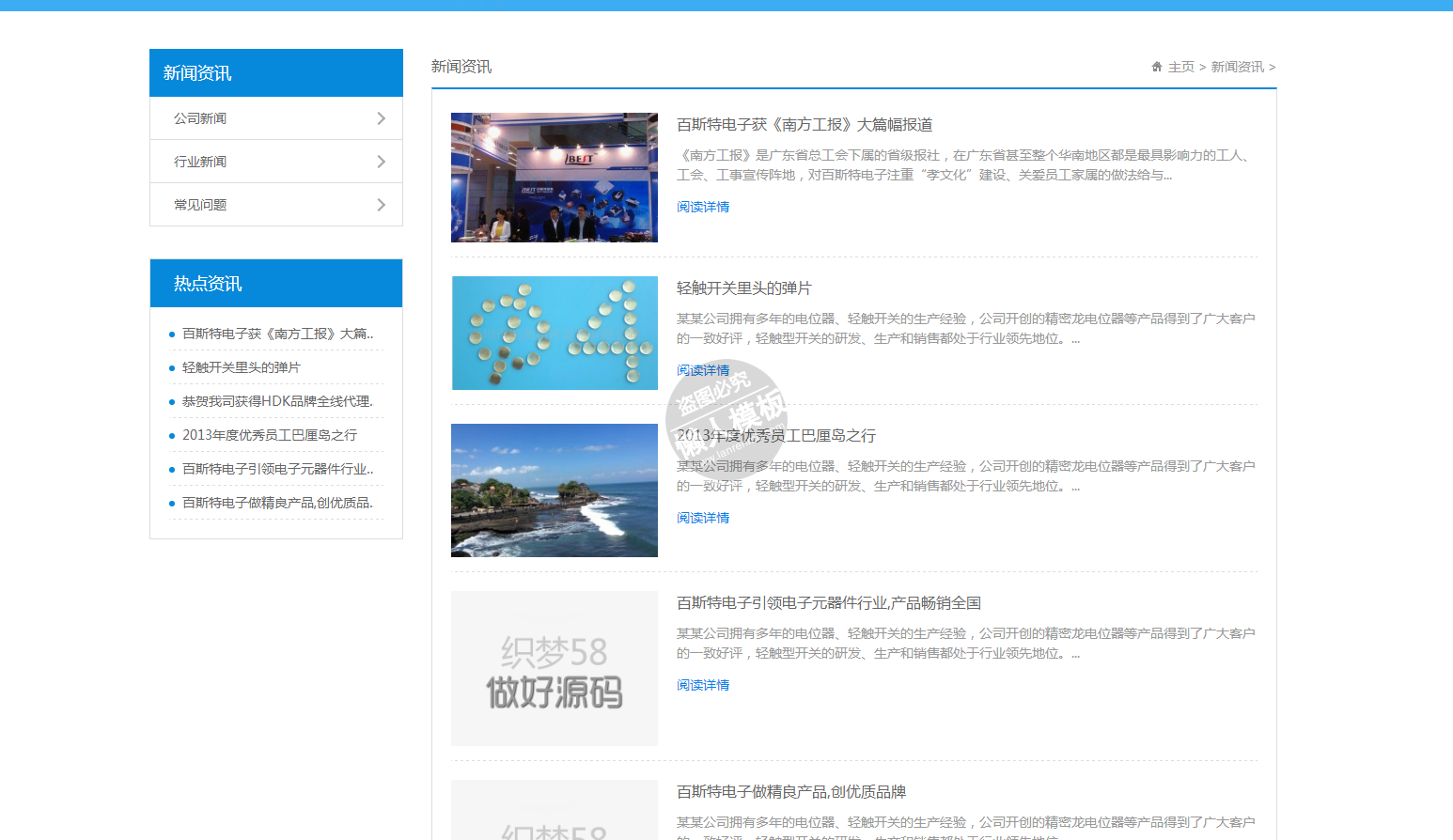The image size is (1453, 840).
Task: Open hot news 百斯特电子做精良产品,创优质品
Action: [x=277, y=503]
